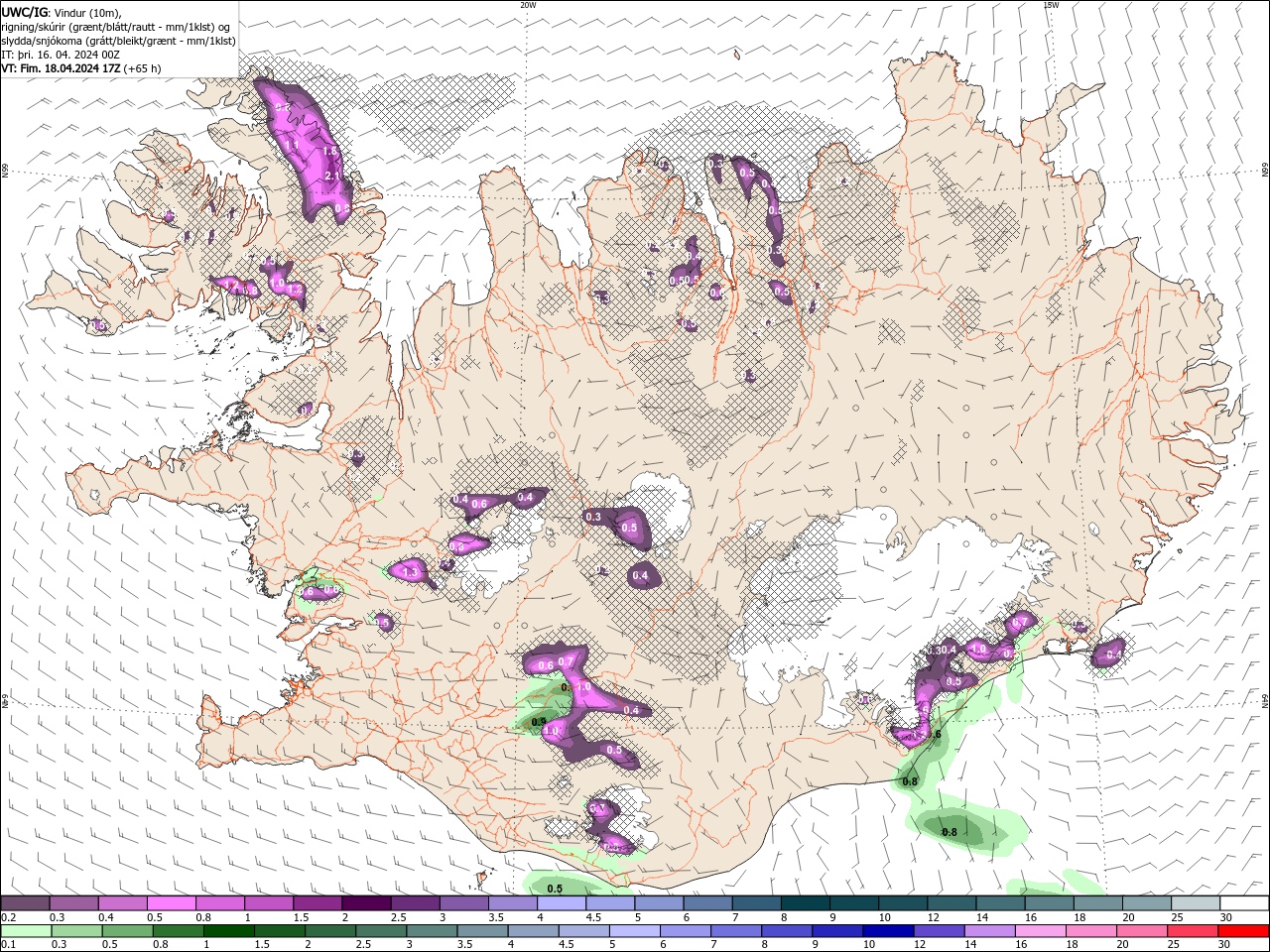Screen dimensions: 1270x952
Task: Click the '0.4' value in the isolated round purple blob in central Iceland
Action: pos(640,575)
